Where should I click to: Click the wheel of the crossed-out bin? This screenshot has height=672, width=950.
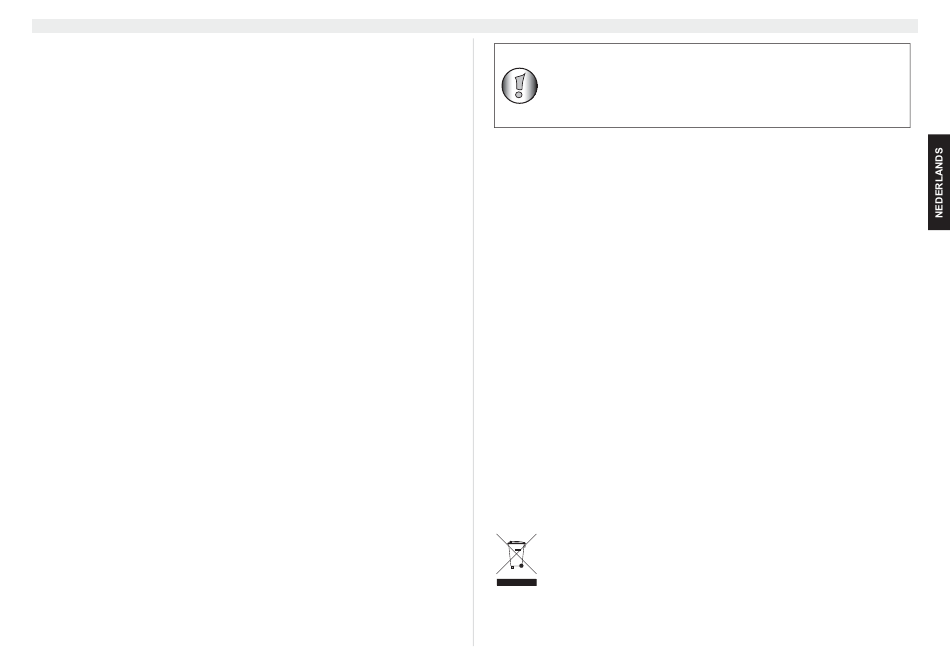tap(521, 566)
